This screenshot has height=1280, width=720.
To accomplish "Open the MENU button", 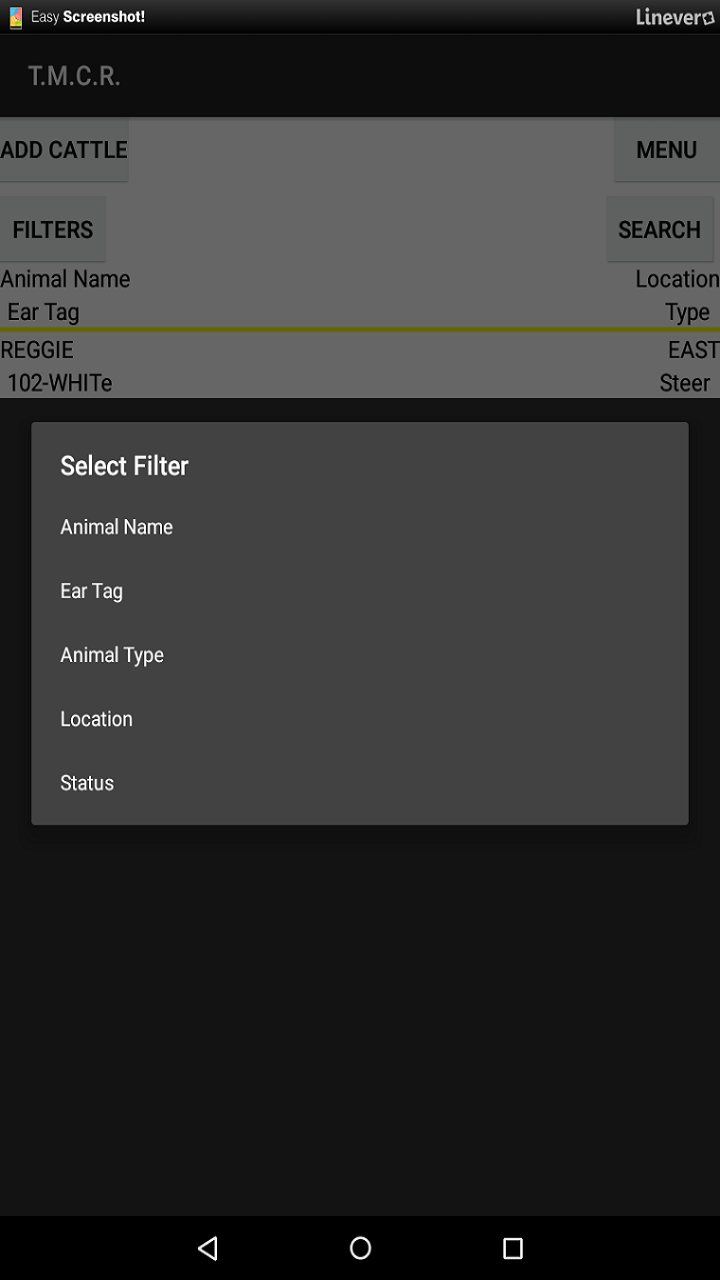I will point(666,150).
